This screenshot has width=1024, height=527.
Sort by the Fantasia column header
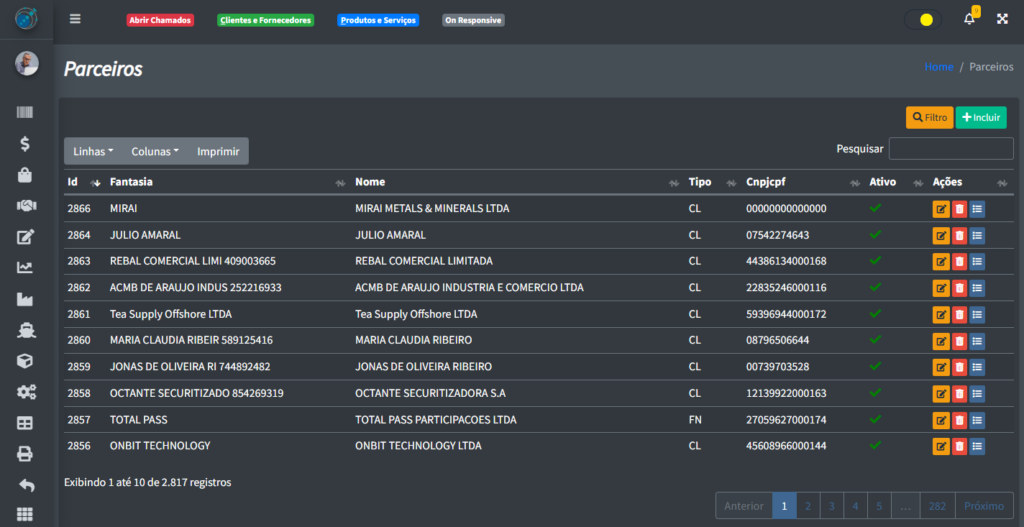[131, 182]
